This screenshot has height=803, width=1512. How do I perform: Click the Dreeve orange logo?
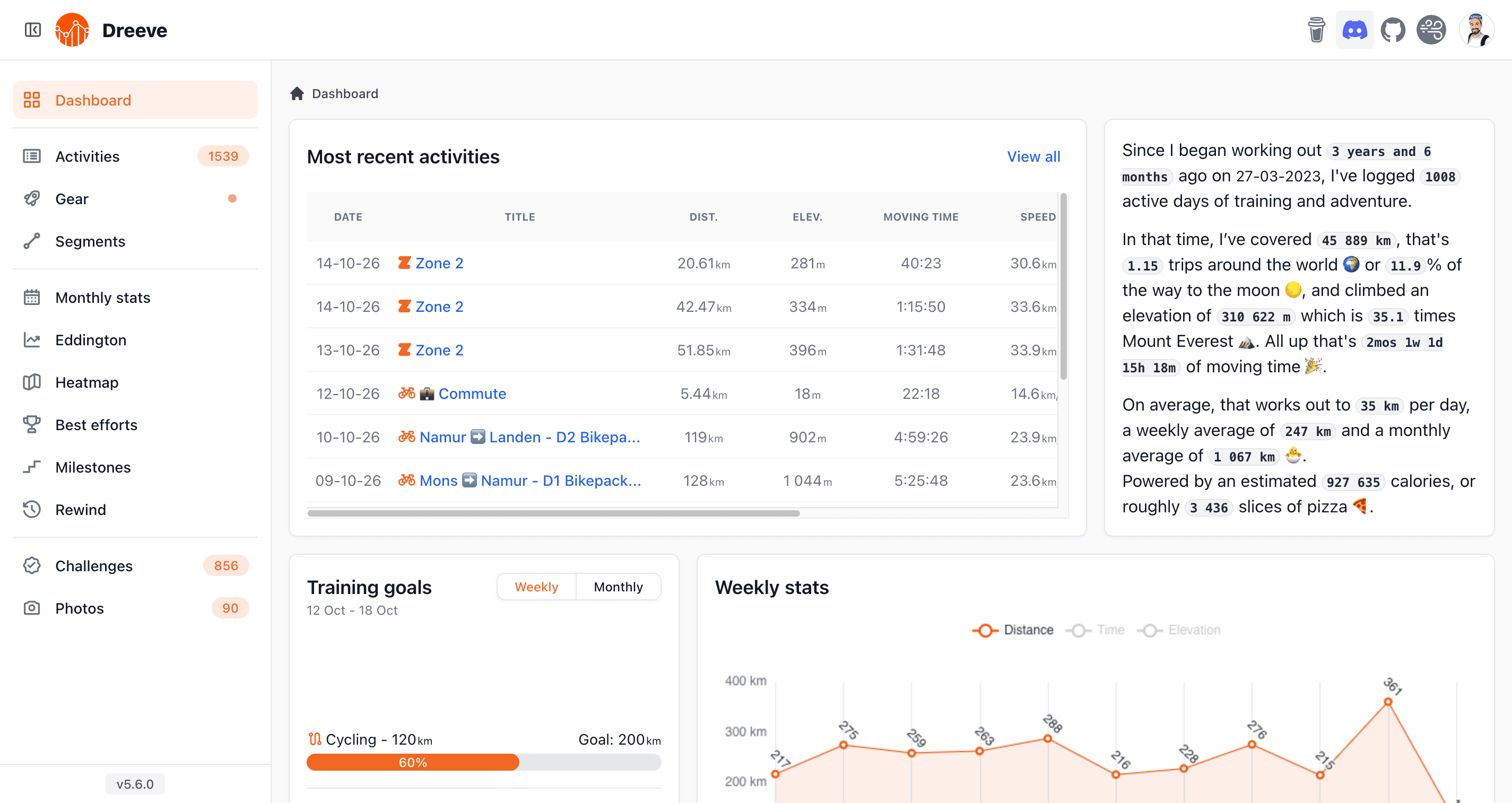pyautogui.click(x=72, y=30)
